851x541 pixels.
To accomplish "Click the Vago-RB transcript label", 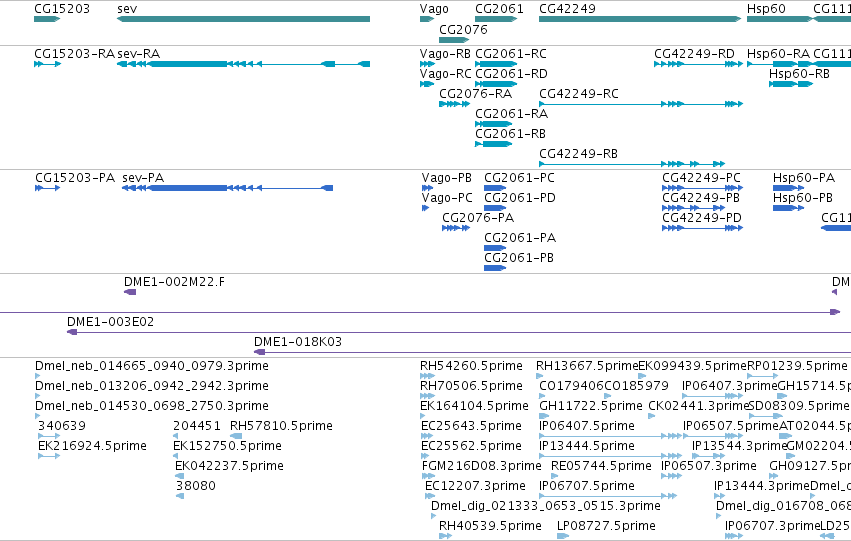I will tap(445, 54).
